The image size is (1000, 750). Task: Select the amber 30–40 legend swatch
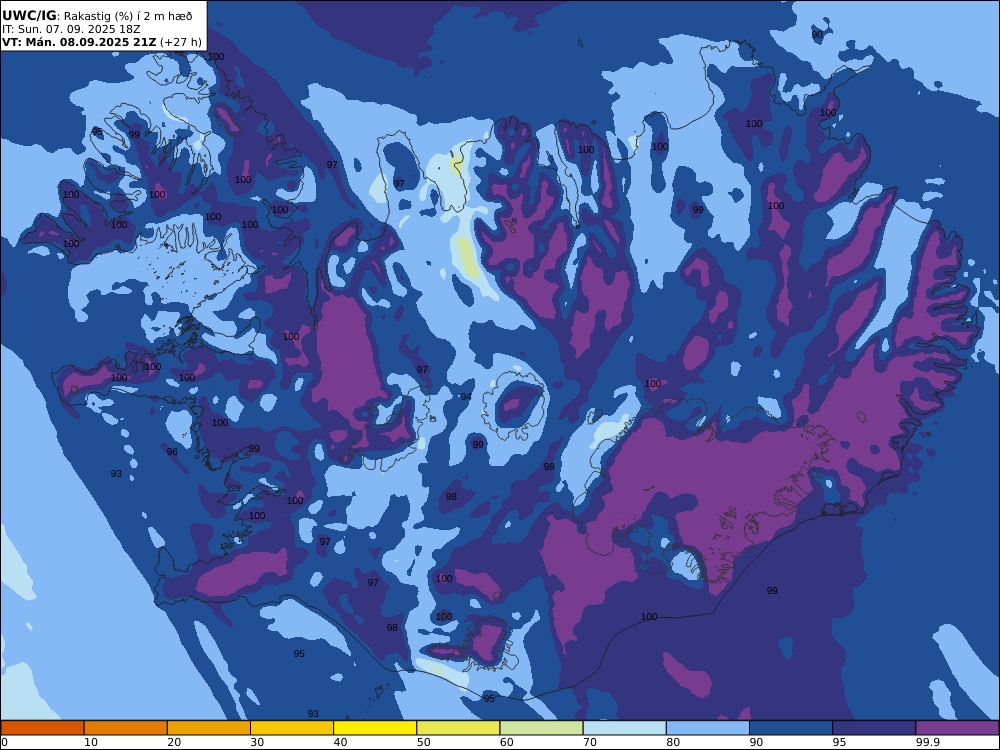292,728
